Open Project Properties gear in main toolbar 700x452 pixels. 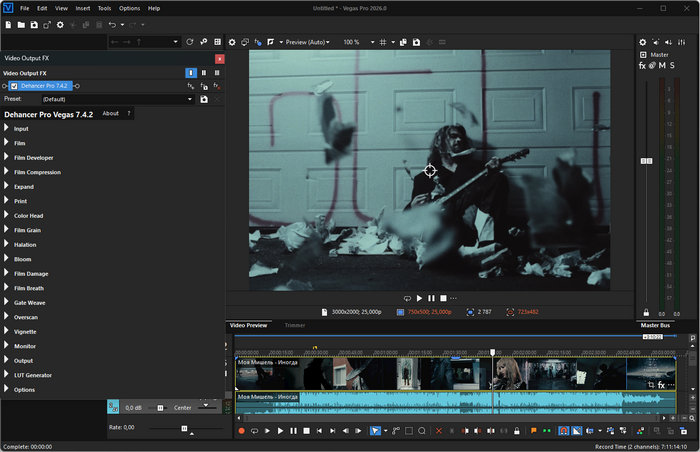click(60, 25)
